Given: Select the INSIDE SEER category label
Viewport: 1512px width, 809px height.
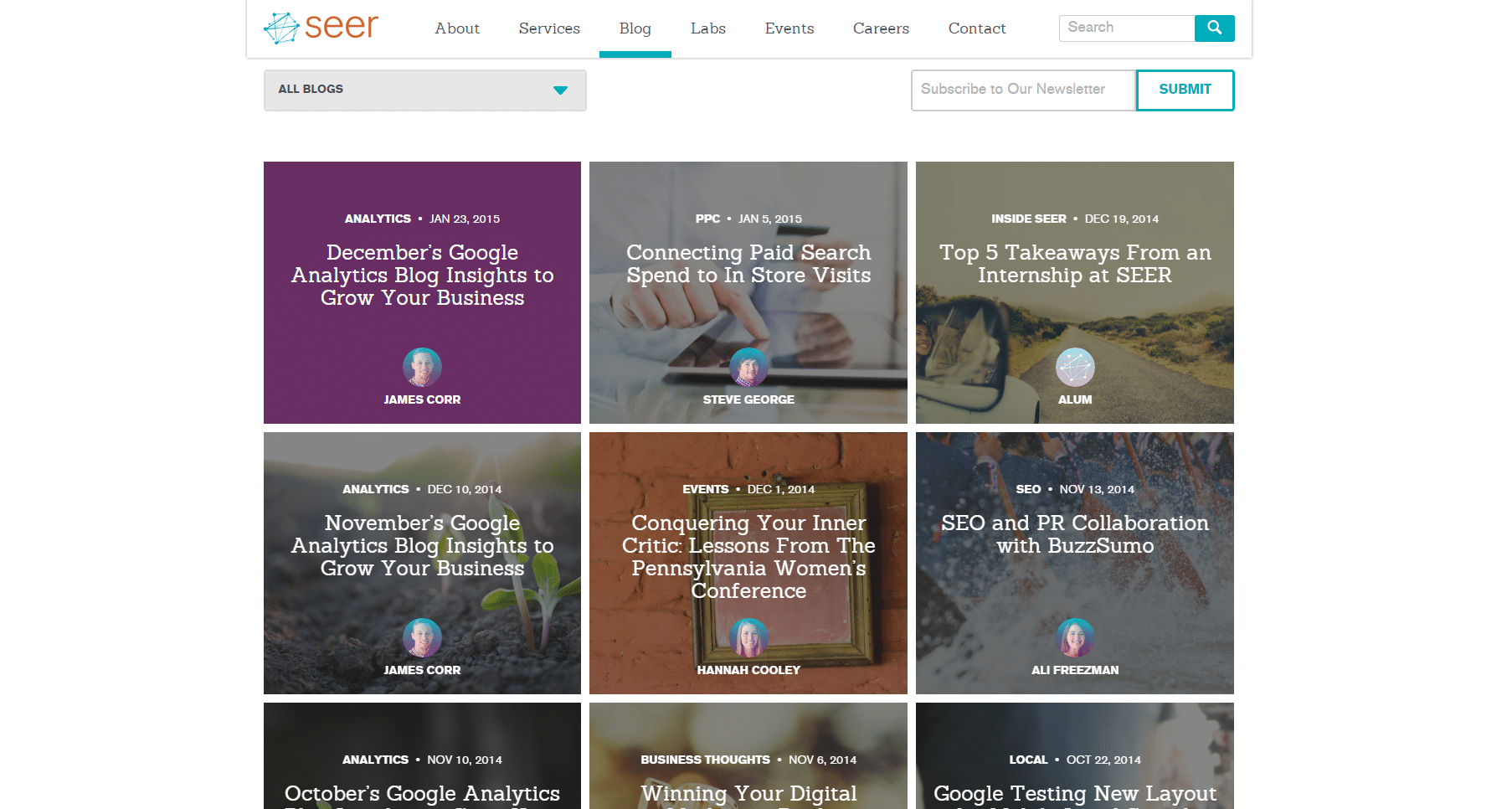Looking at the screenshot, I should tap(1029, 219).
